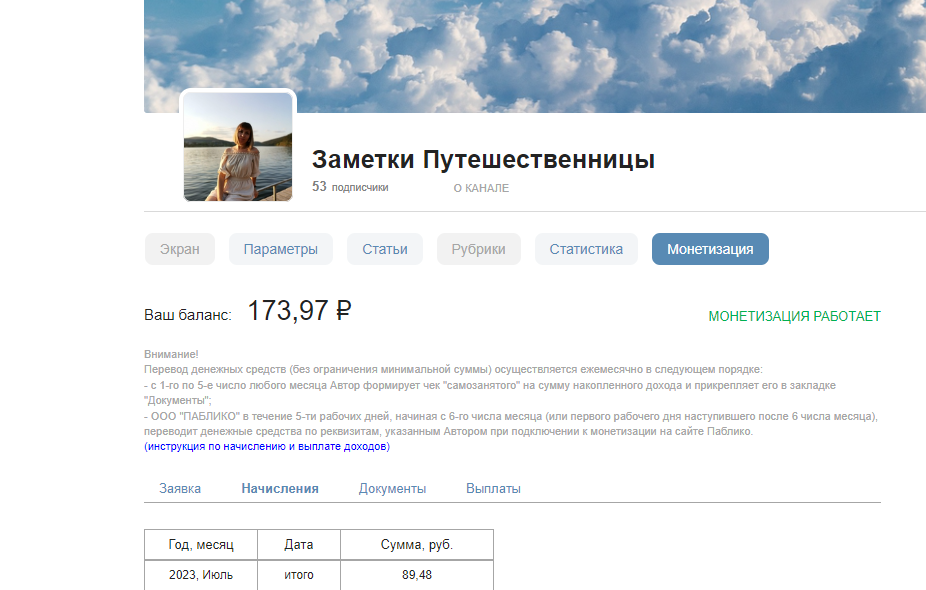Switch to the Заявка tab
The image size is (926, 590).
click(x=180, y=489)
